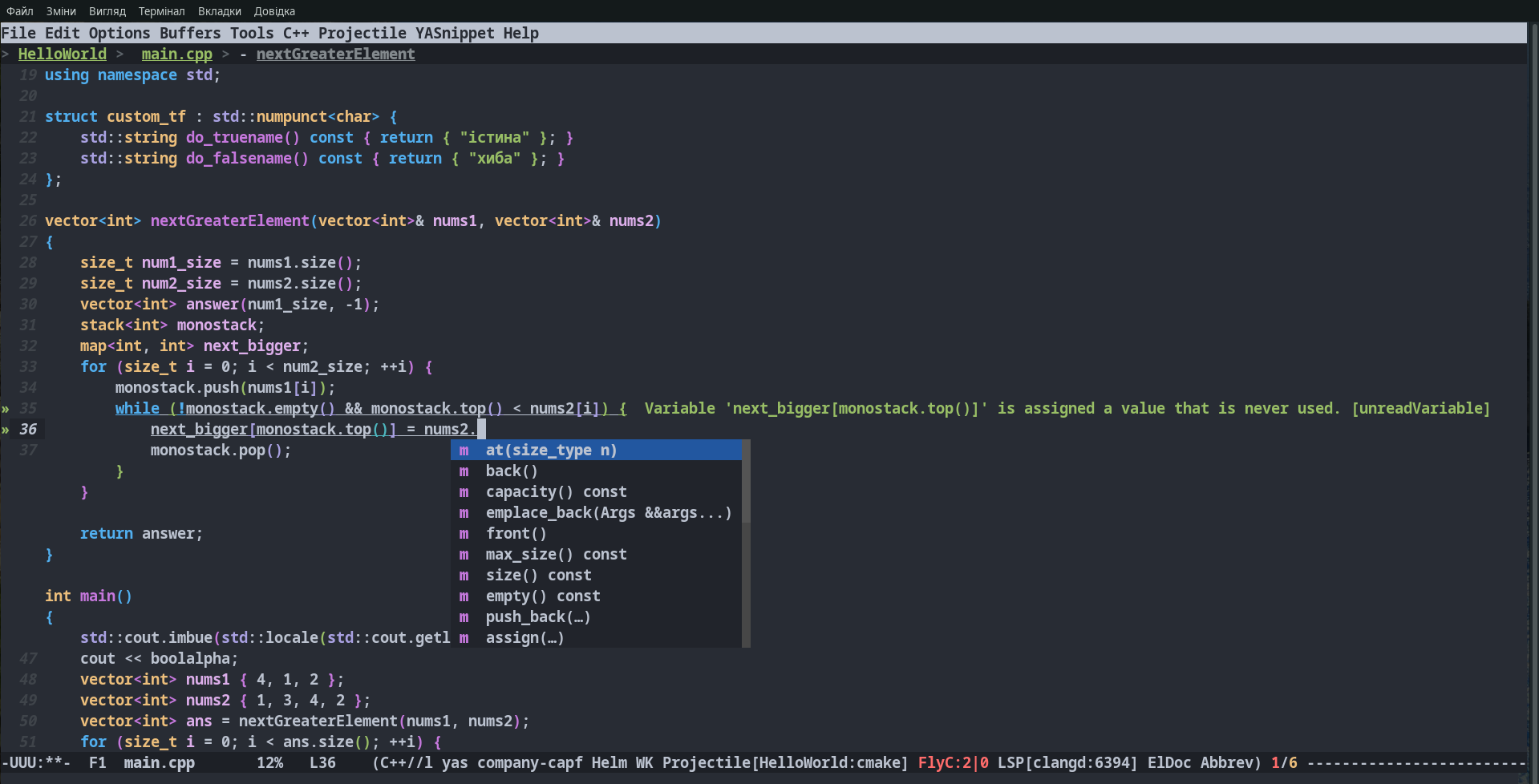1539x784 pixels.
Task: Click the 'm' icon beside assign entry
Action: pos(464,638)
